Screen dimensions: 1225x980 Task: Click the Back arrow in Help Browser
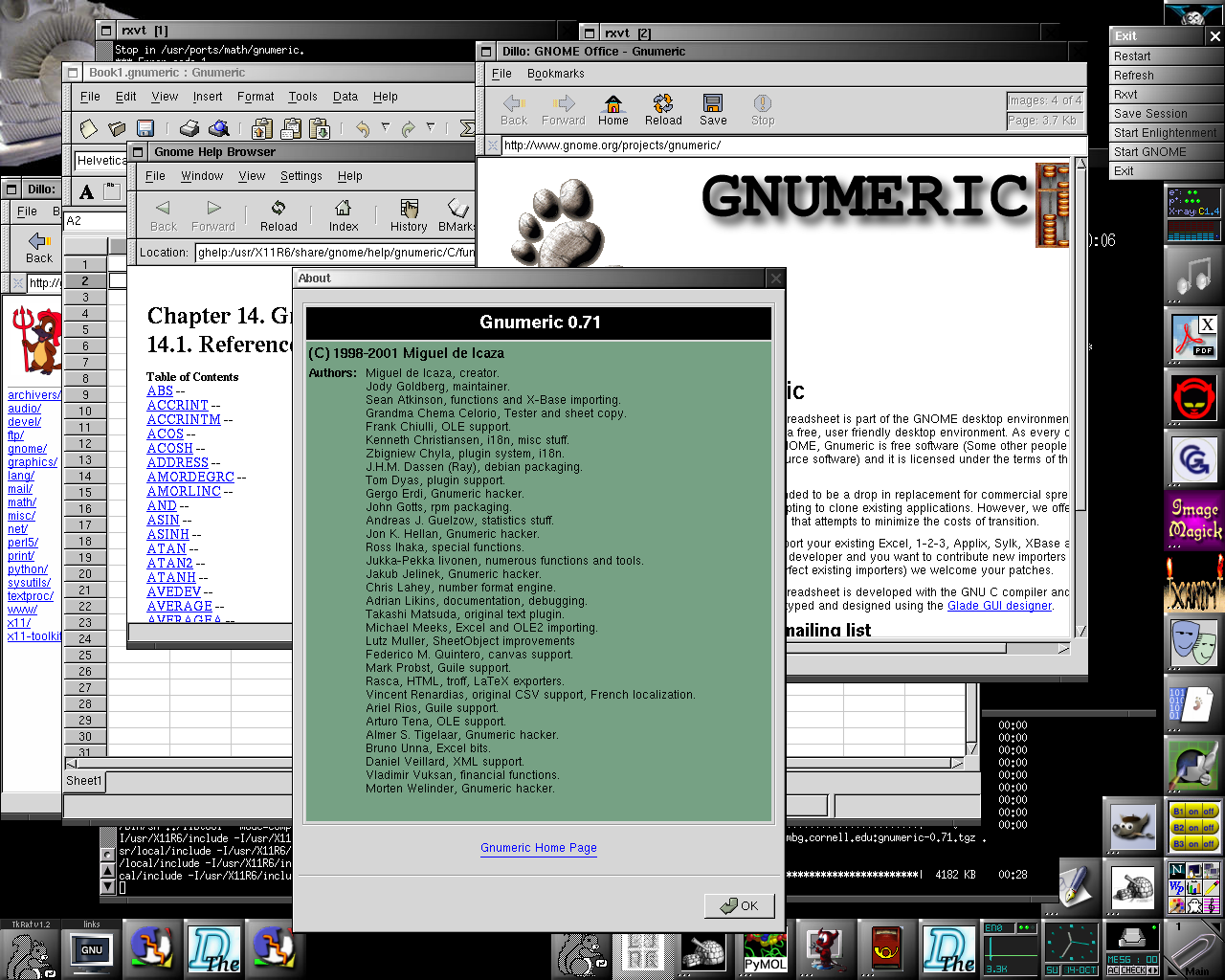(x=164, y=216)
